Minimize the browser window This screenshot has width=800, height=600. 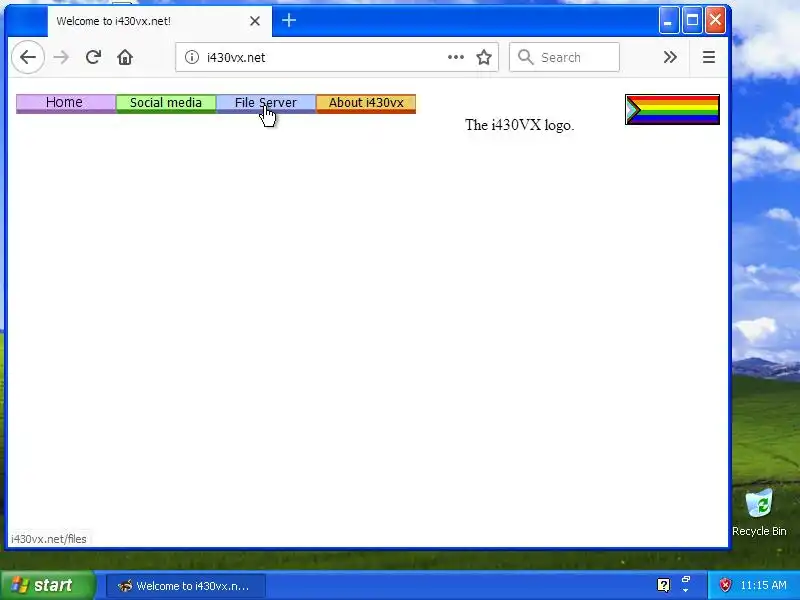pos(668,20)
